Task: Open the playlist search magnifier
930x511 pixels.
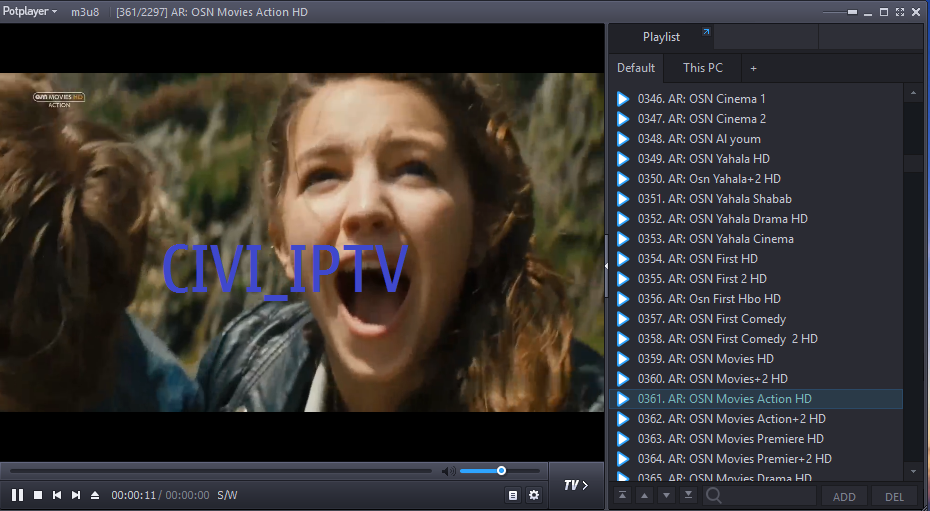Action: click(714, 496)
